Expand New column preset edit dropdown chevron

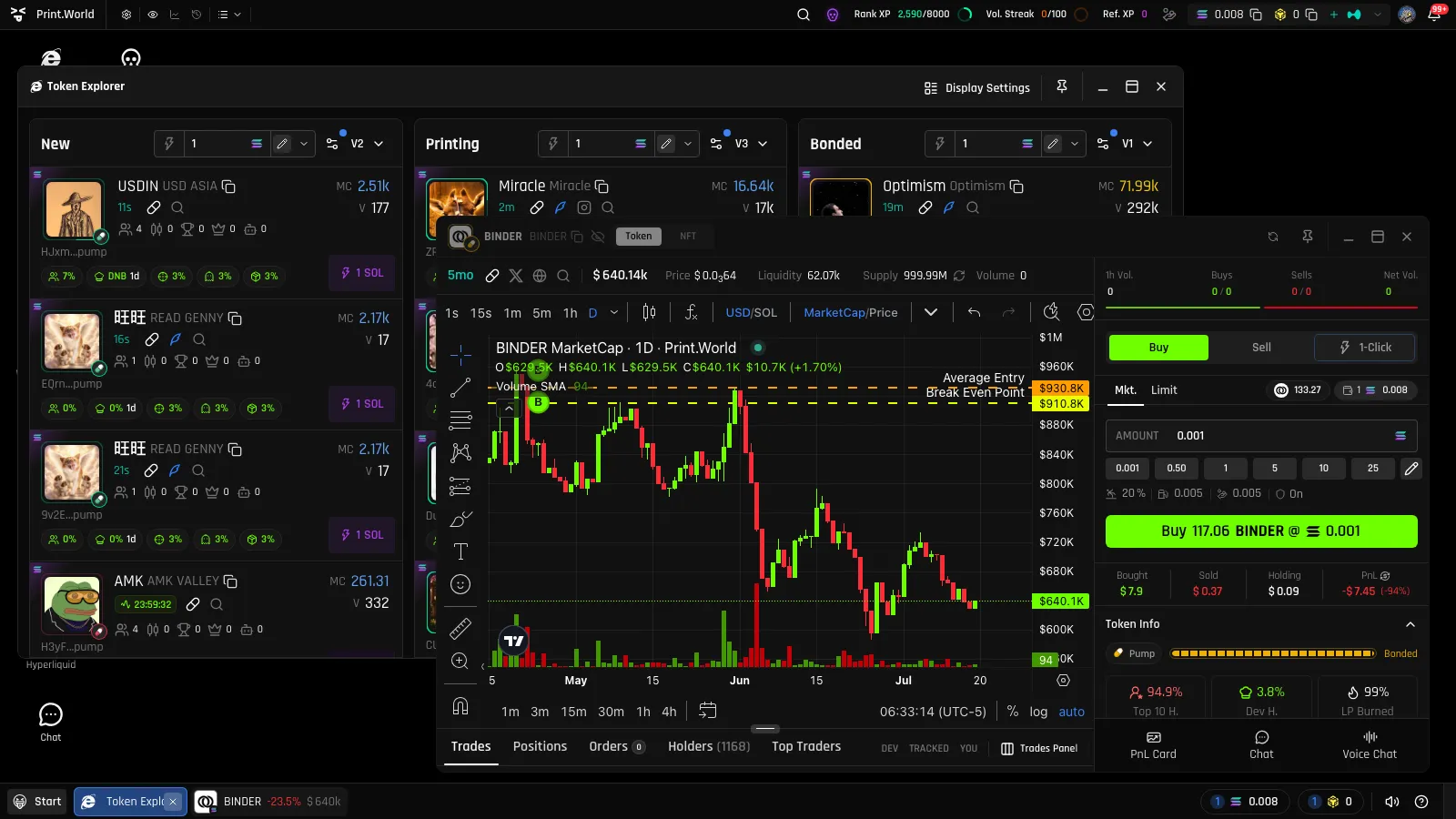[304, 144]
